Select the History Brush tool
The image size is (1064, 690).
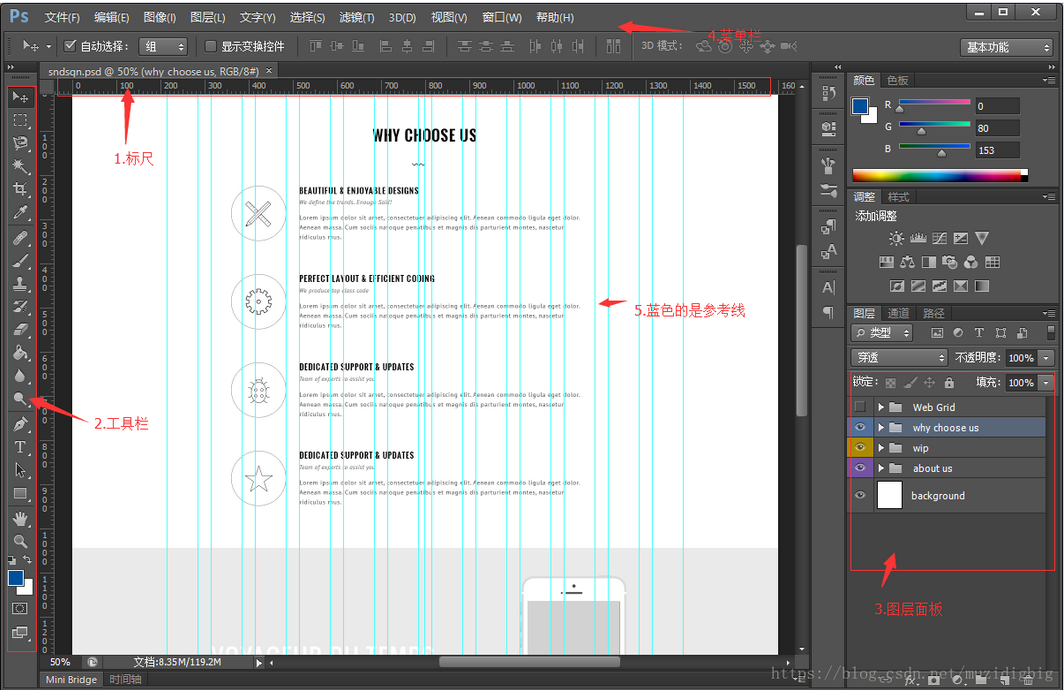(20, 306)
